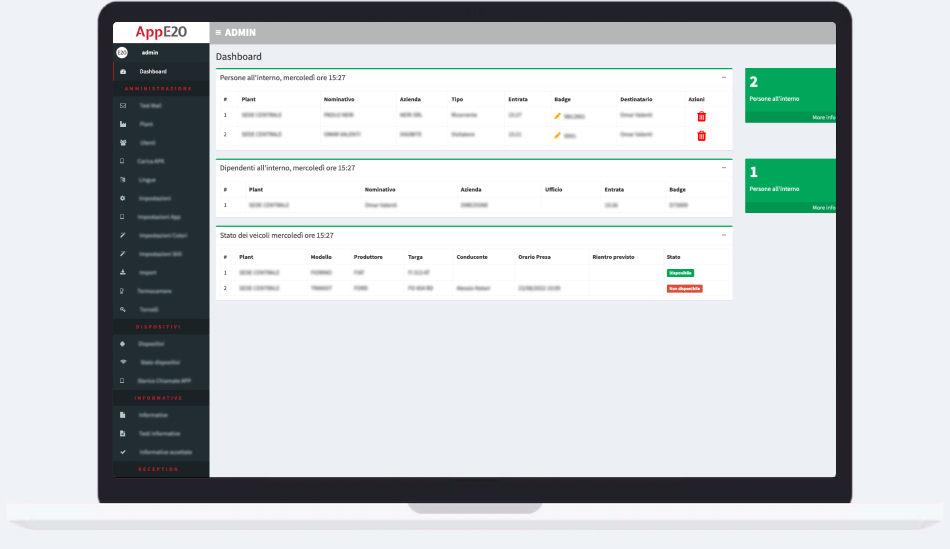Click the Informative accettate checkmark icon
This screenshot has width=950, height=549.
pos(122,452)
